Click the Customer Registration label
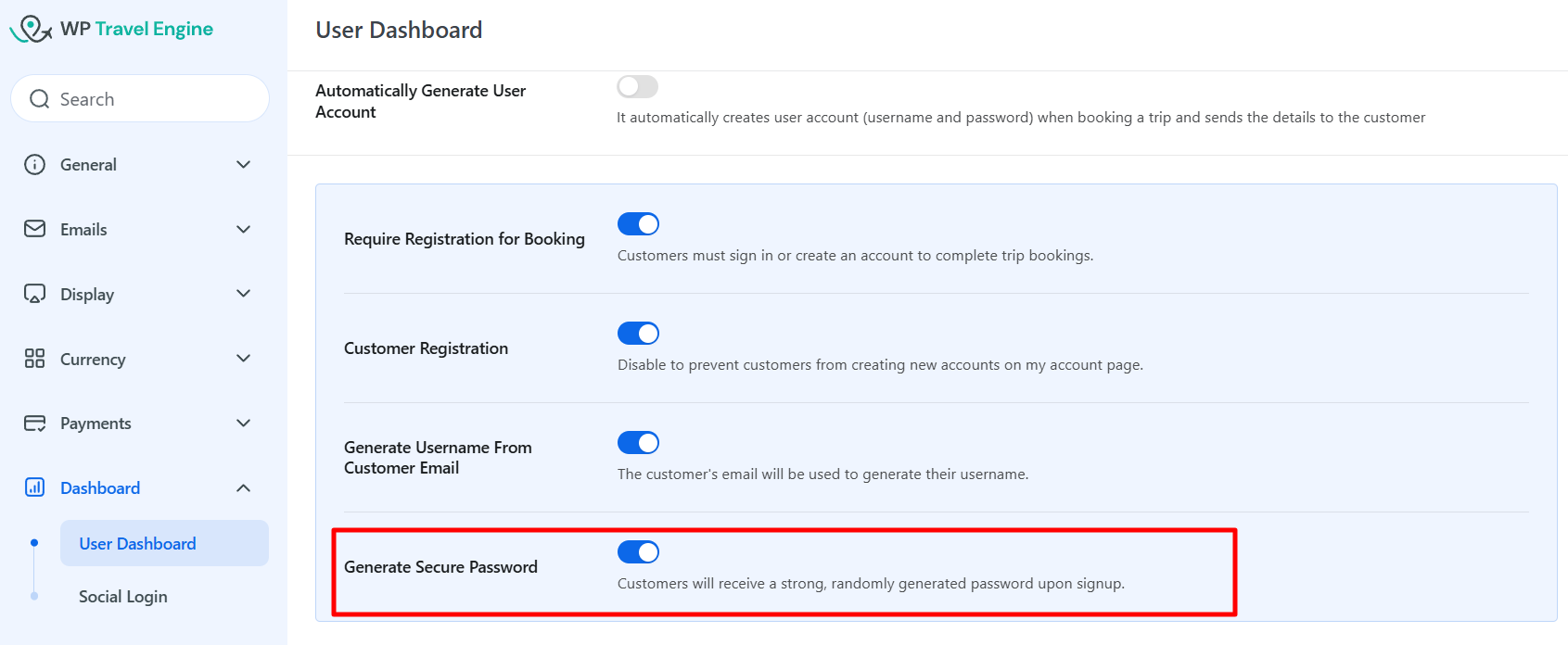 point(426,348)
